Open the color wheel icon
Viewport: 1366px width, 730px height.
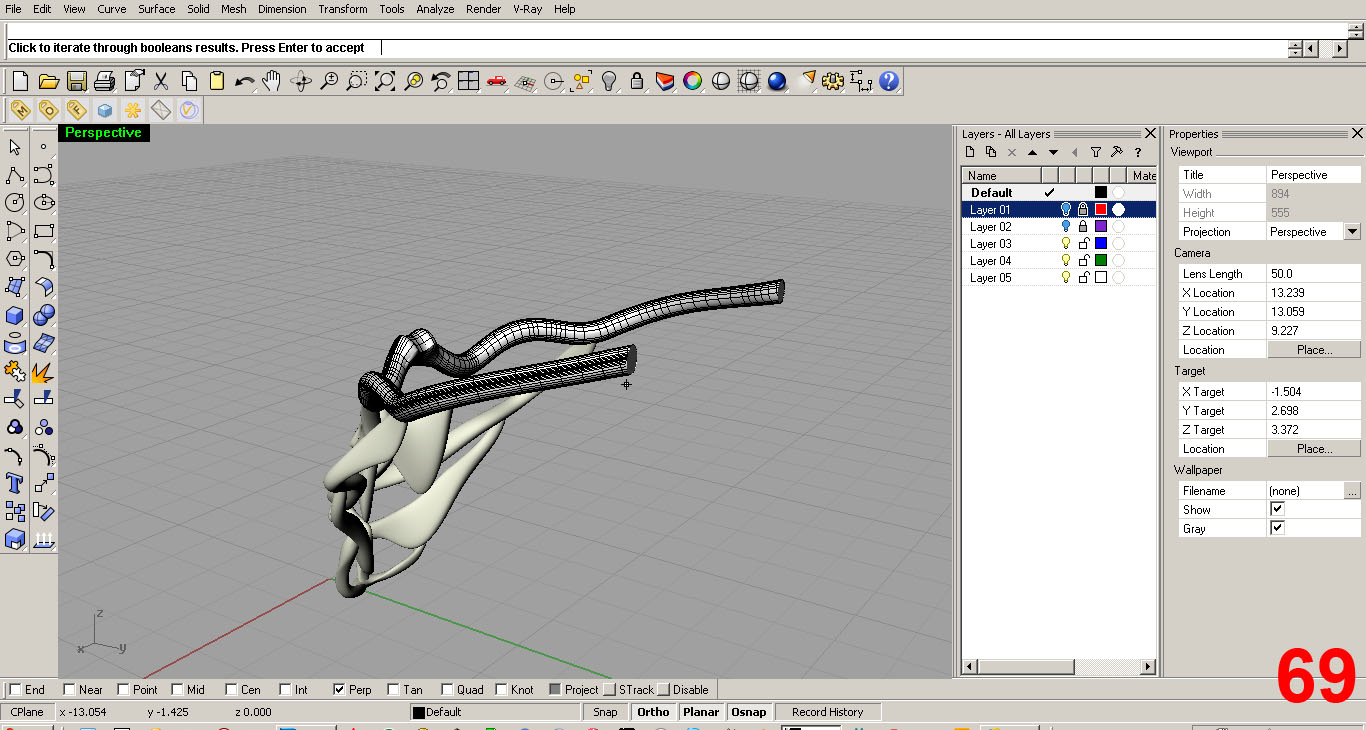coord(693,81)
